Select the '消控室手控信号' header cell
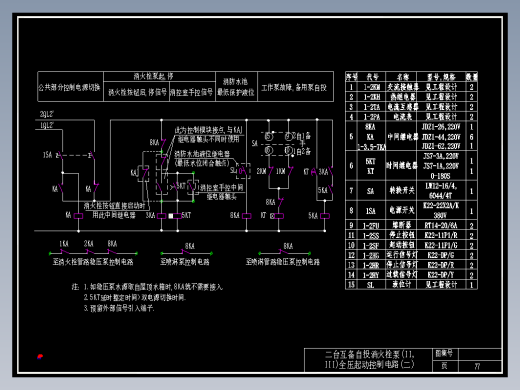The height and width of the screenshot is (390, 520). click(191, 92)
